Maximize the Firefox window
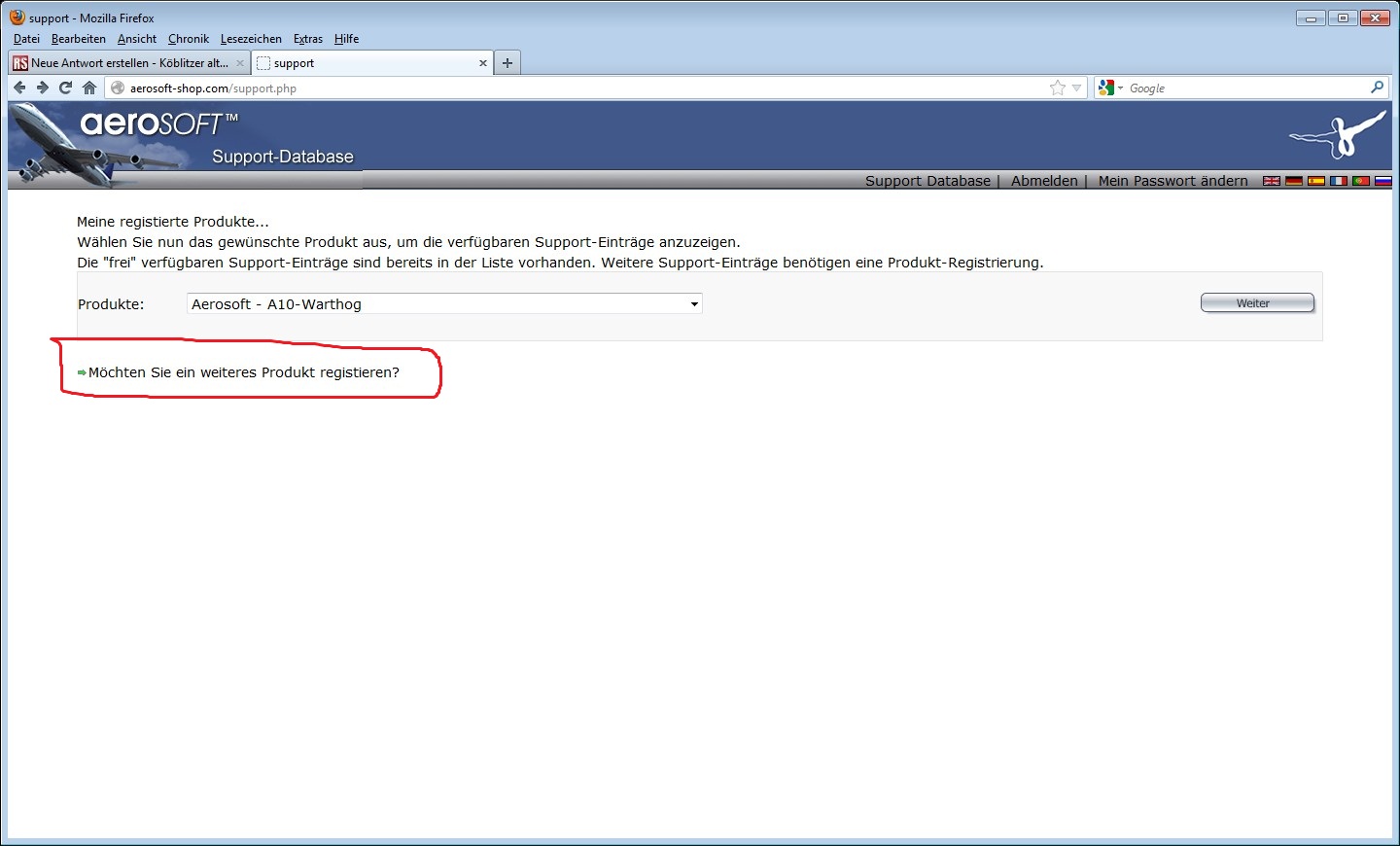1400x846 pixels. click(x=1343, y=18)
